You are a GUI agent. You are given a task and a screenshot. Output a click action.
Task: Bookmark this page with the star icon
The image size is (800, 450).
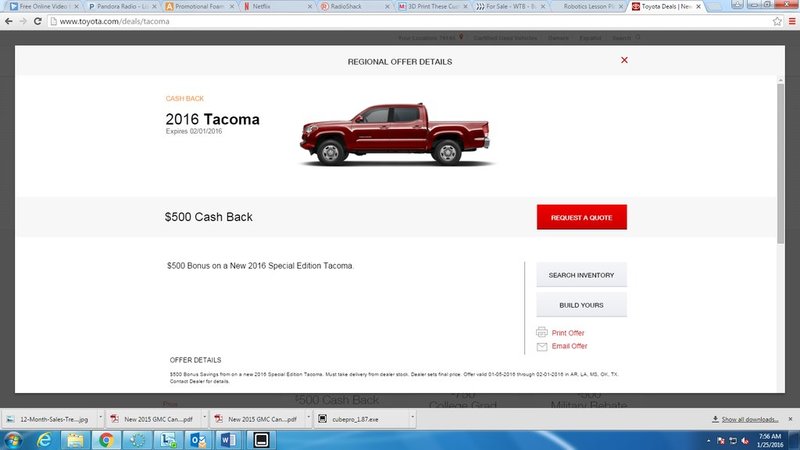(x=777, y=21)
